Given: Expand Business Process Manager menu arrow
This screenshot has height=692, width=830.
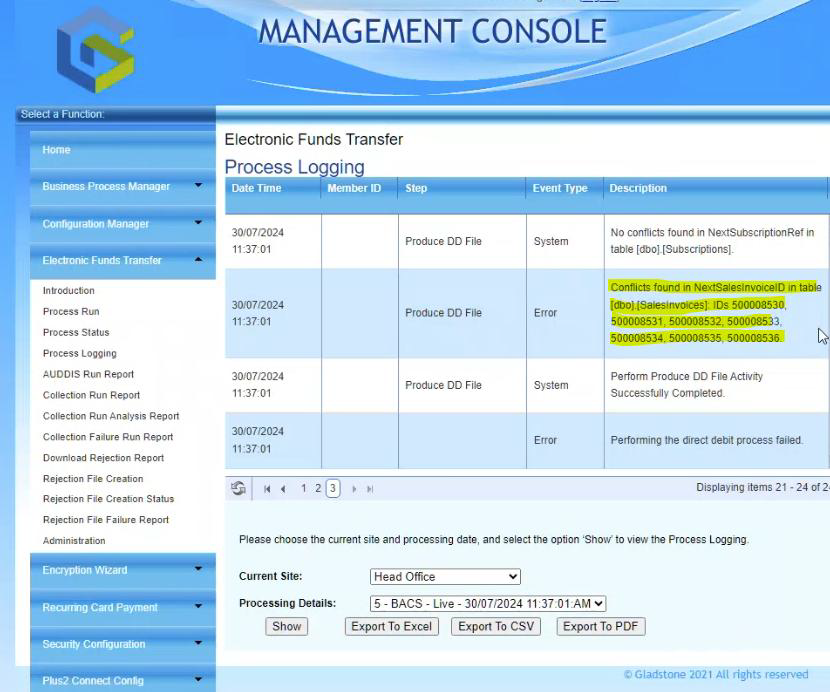Looking at the screenshot, I should [199, 185].
